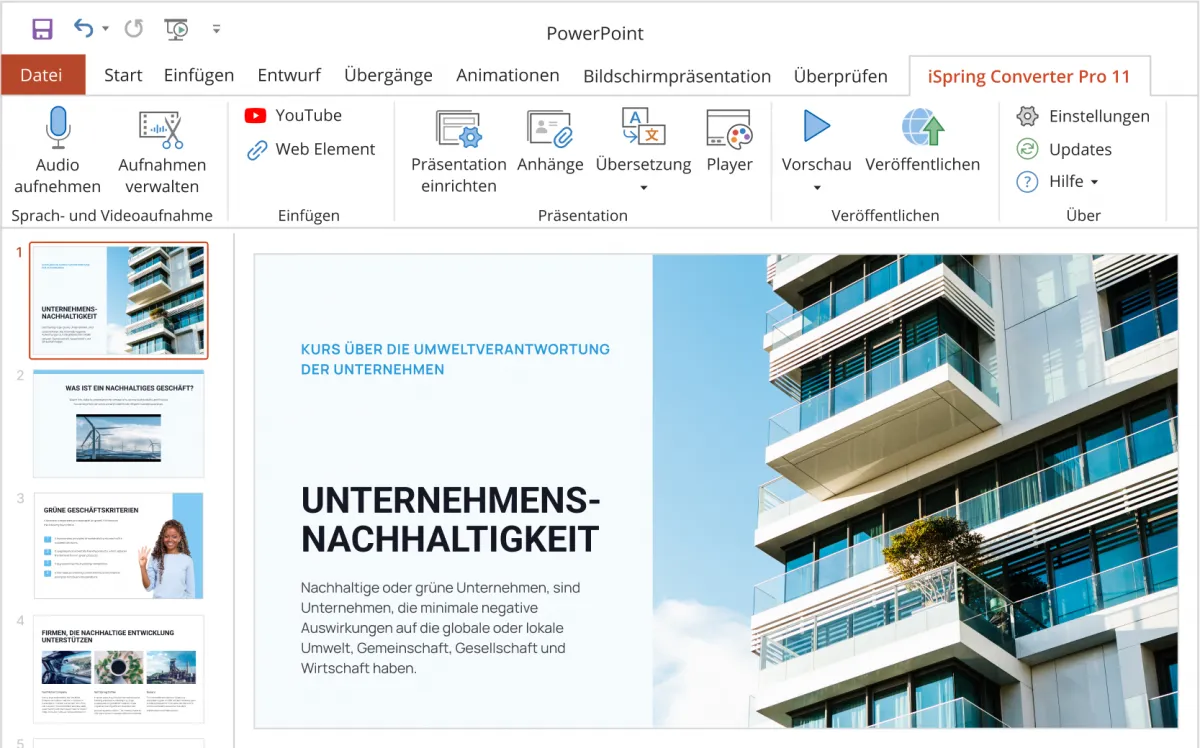Viewport: 1200px width, 748px height.
Task: Add a Web Element link
Action: pos(310,150)
